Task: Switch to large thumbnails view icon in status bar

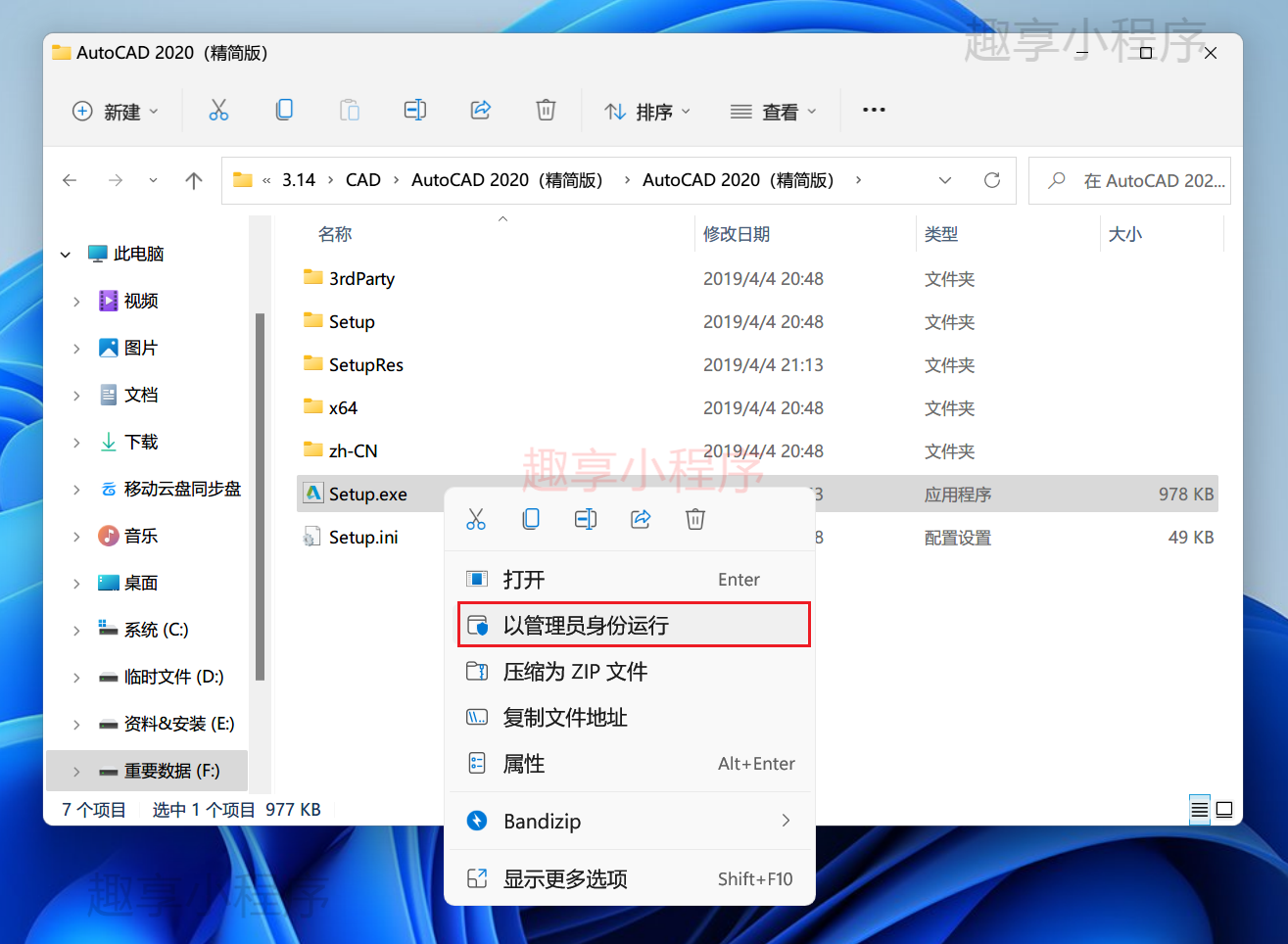Action: point(1224,810)
